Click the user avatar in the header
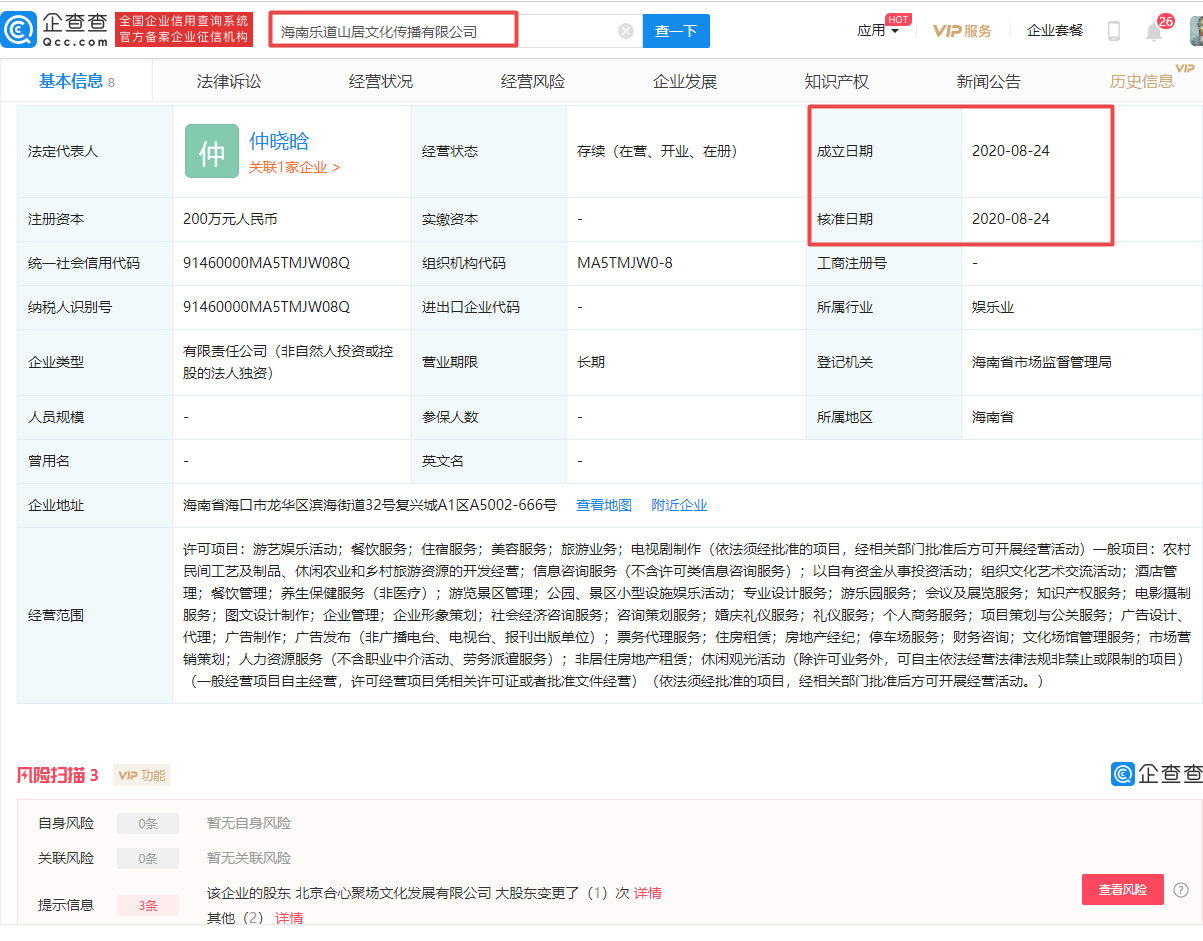Viewport: 1203px width, 941px height. click(x=1196, y=30)
